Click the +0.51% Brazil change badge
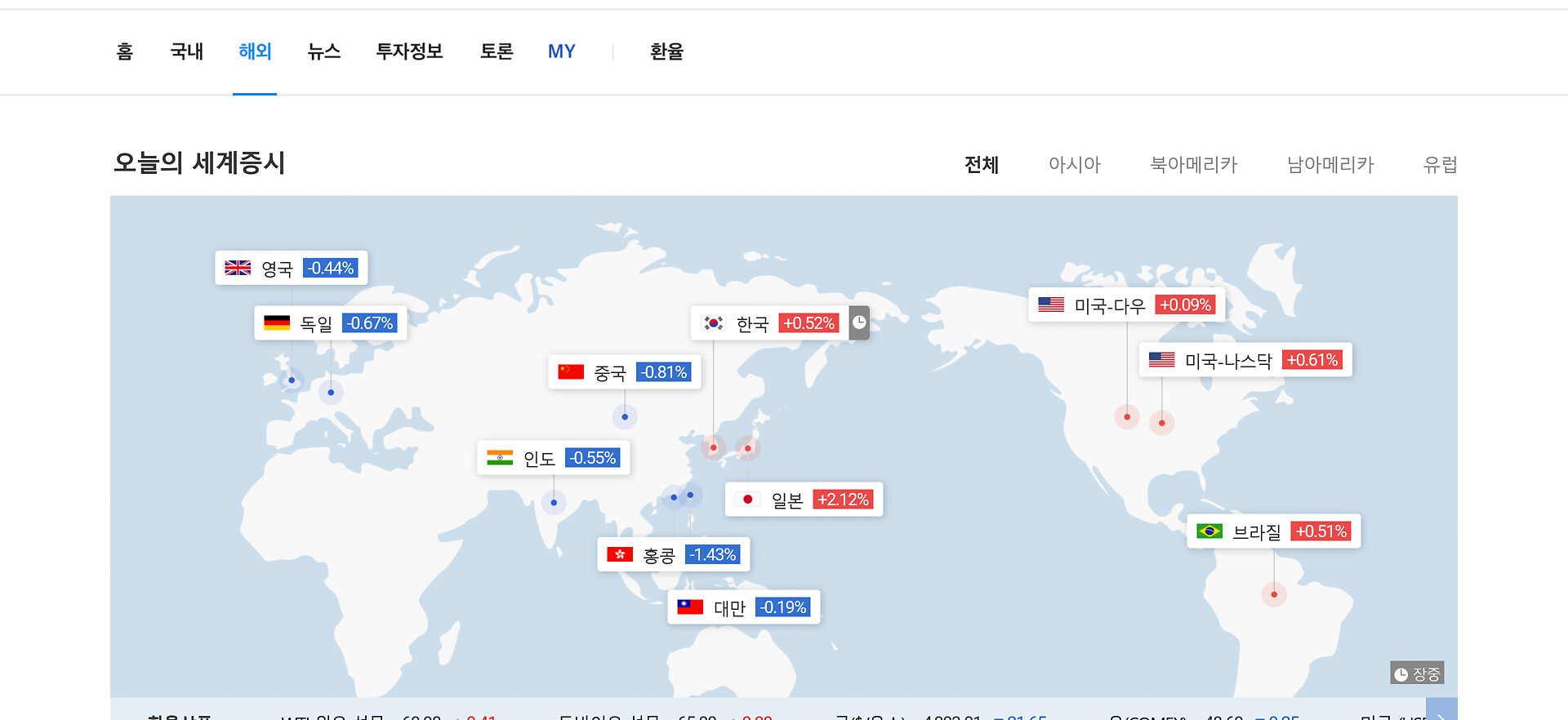This screenshot has width=1568, height=720. tap(1321, 531)
